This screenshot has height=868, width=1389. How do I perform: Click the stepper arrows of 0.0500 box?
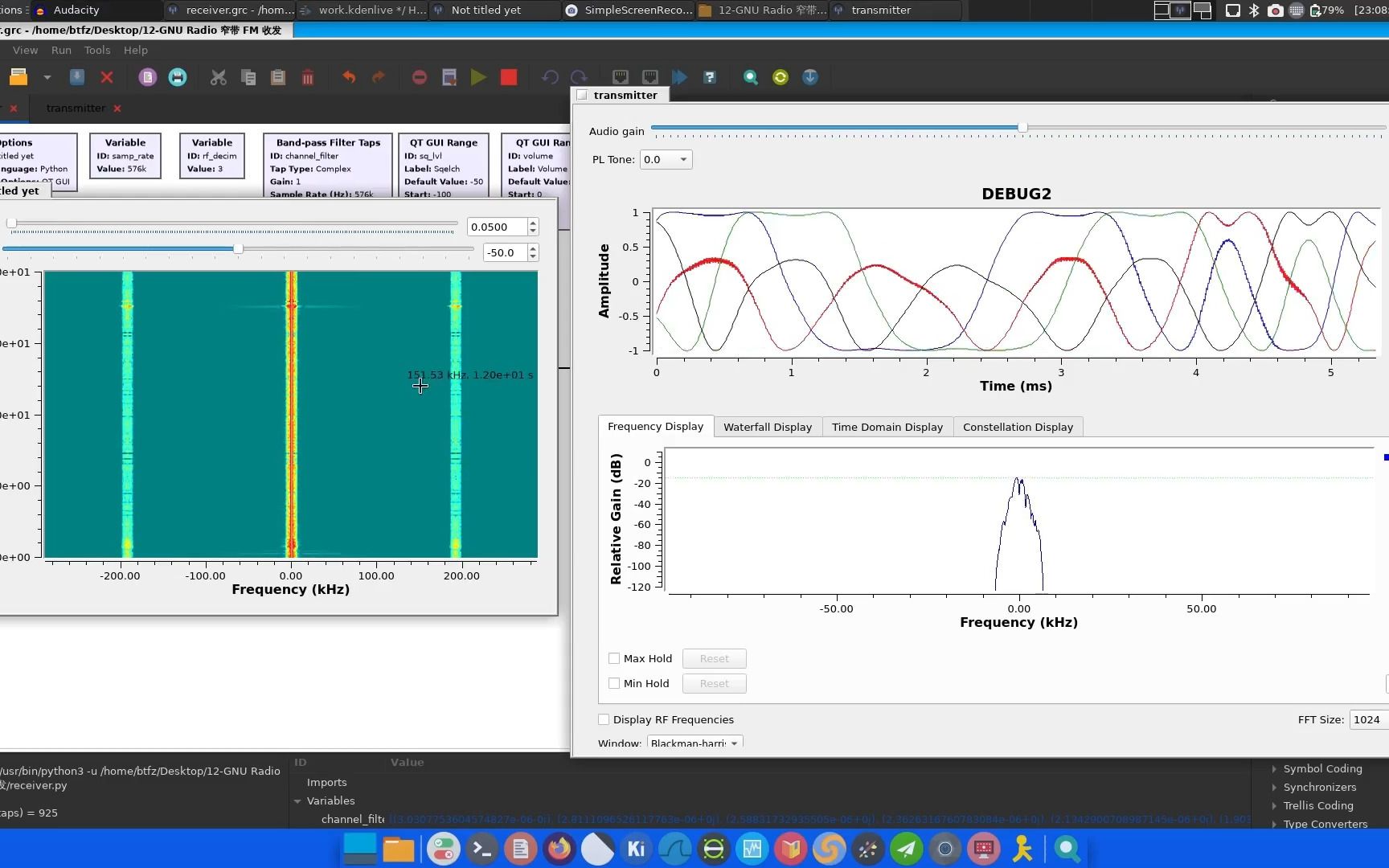coord(533,227)
